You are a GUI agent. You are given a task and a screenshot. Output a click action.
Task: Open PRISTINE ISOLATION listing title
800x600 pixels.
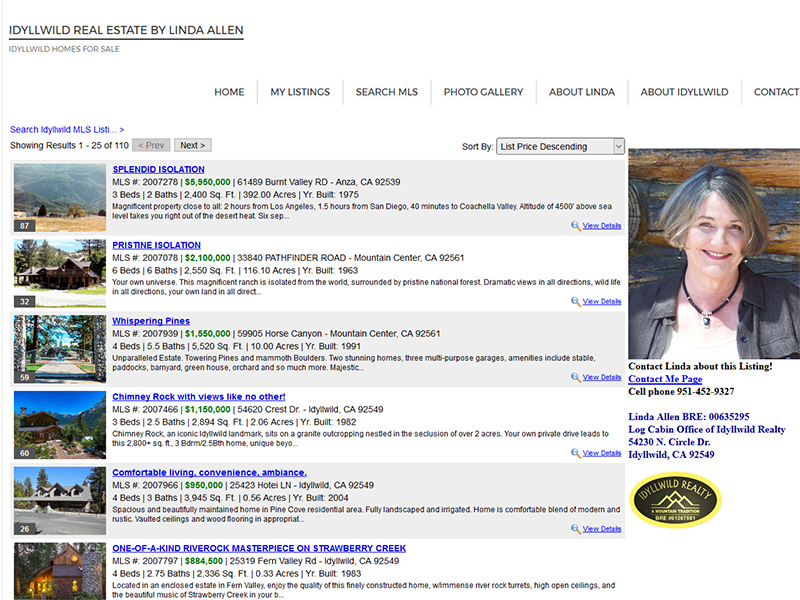tap(157, 245)
